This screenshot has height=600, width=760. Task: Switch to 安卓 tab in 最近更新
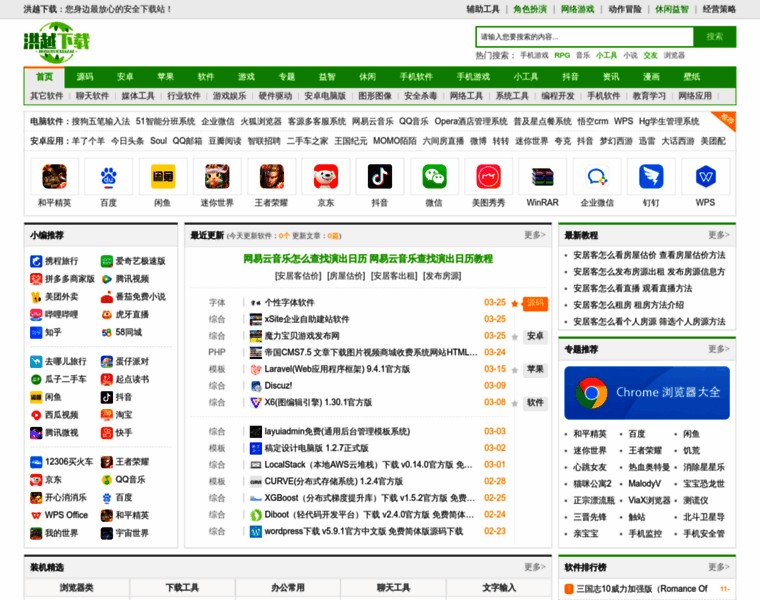click(x=535, y=336)
